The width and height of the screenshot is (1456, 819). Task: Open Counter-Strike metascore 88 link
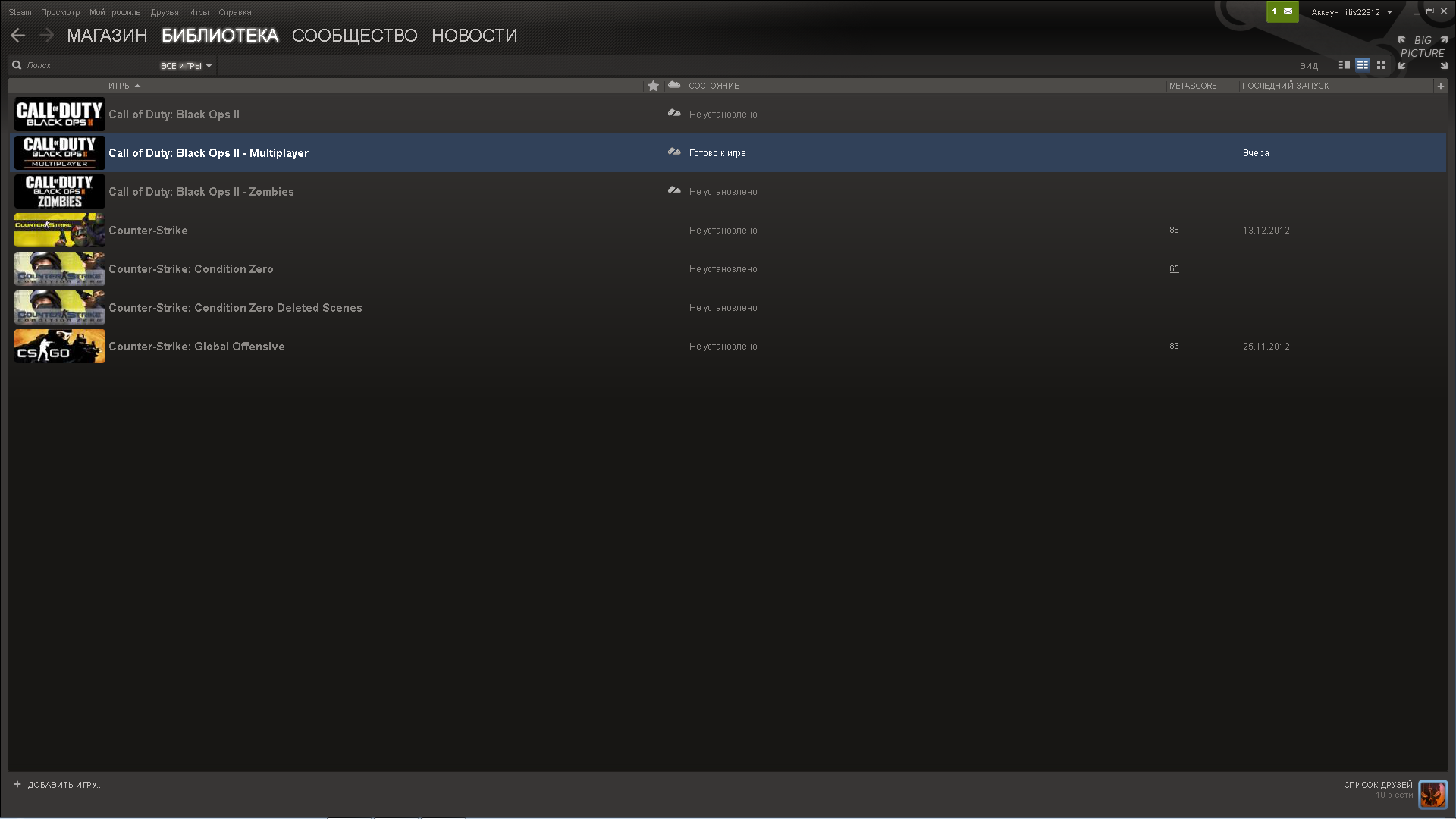pyautogui.click(x=1174, y=231)
